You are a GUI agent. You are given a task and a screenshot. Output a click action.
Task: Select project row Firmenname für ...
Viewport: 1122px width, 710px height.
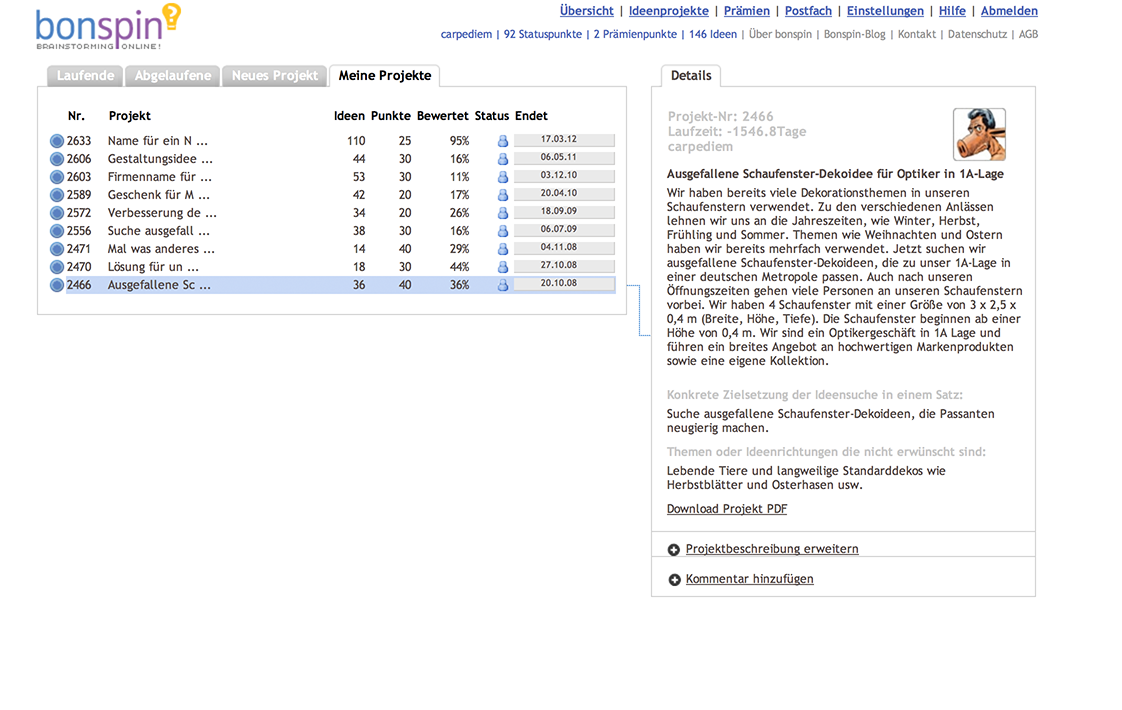pyautogui.click(x=160, y=177)
